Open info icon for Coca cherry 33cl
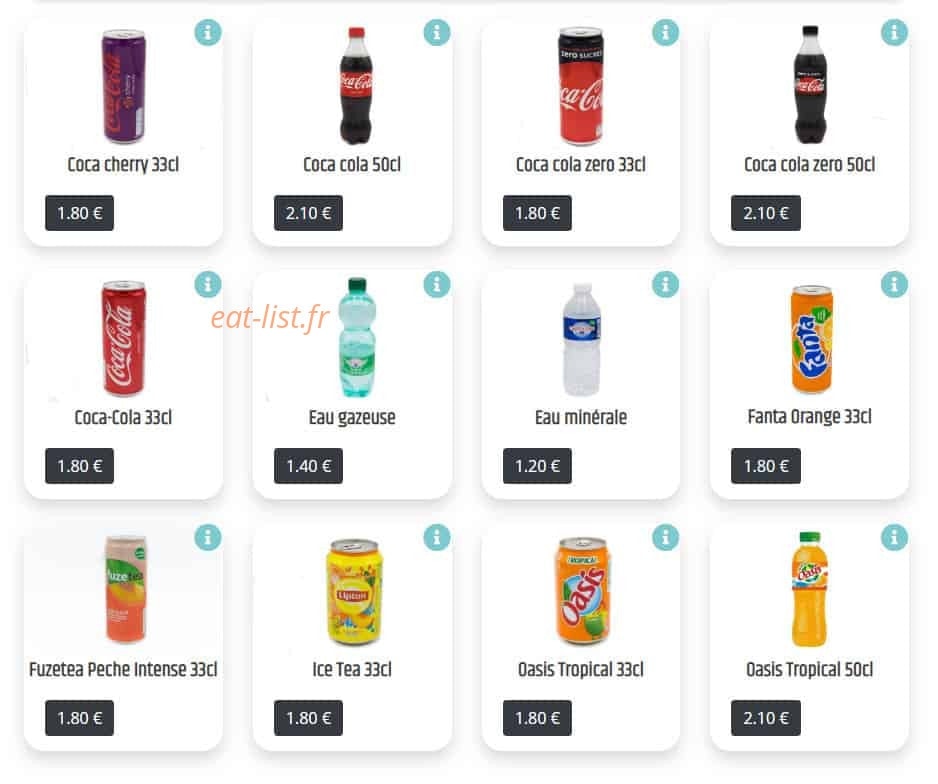The image size is (938, 784). pos(208,32)
